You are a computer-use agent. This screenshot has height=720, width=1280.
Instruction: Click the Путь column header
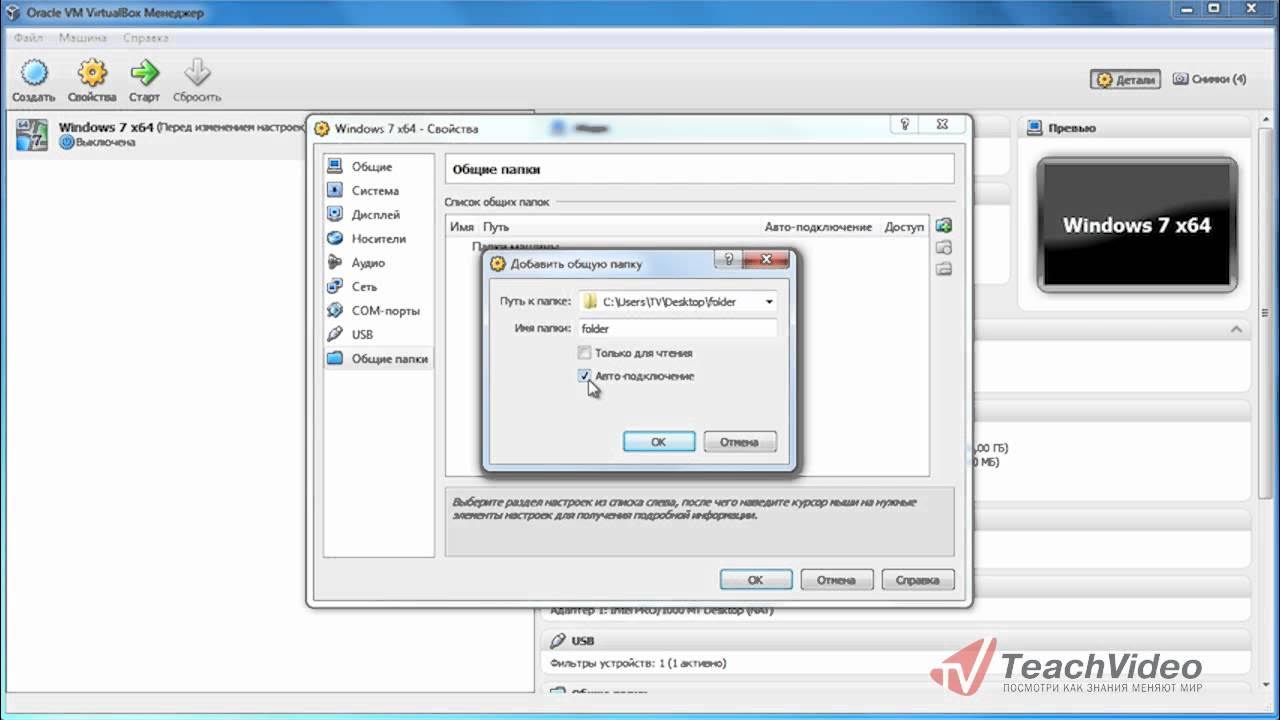click(x=496, y=227)
